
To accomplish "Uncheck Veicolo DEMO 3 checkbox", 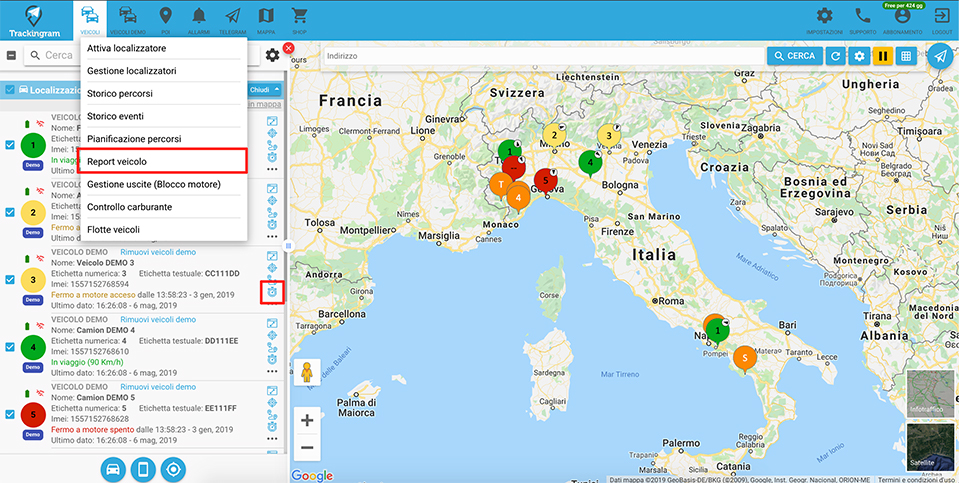I will [x=10, y=279].
